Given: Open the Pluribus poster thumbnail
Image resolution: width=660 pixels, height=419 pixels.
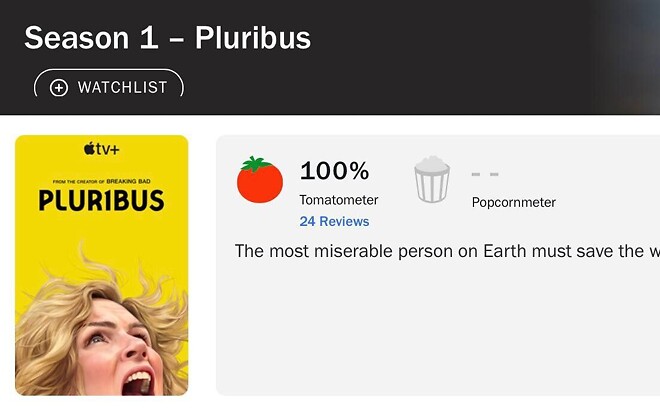Looking at the screenshot, I should [x=102, y=265].
